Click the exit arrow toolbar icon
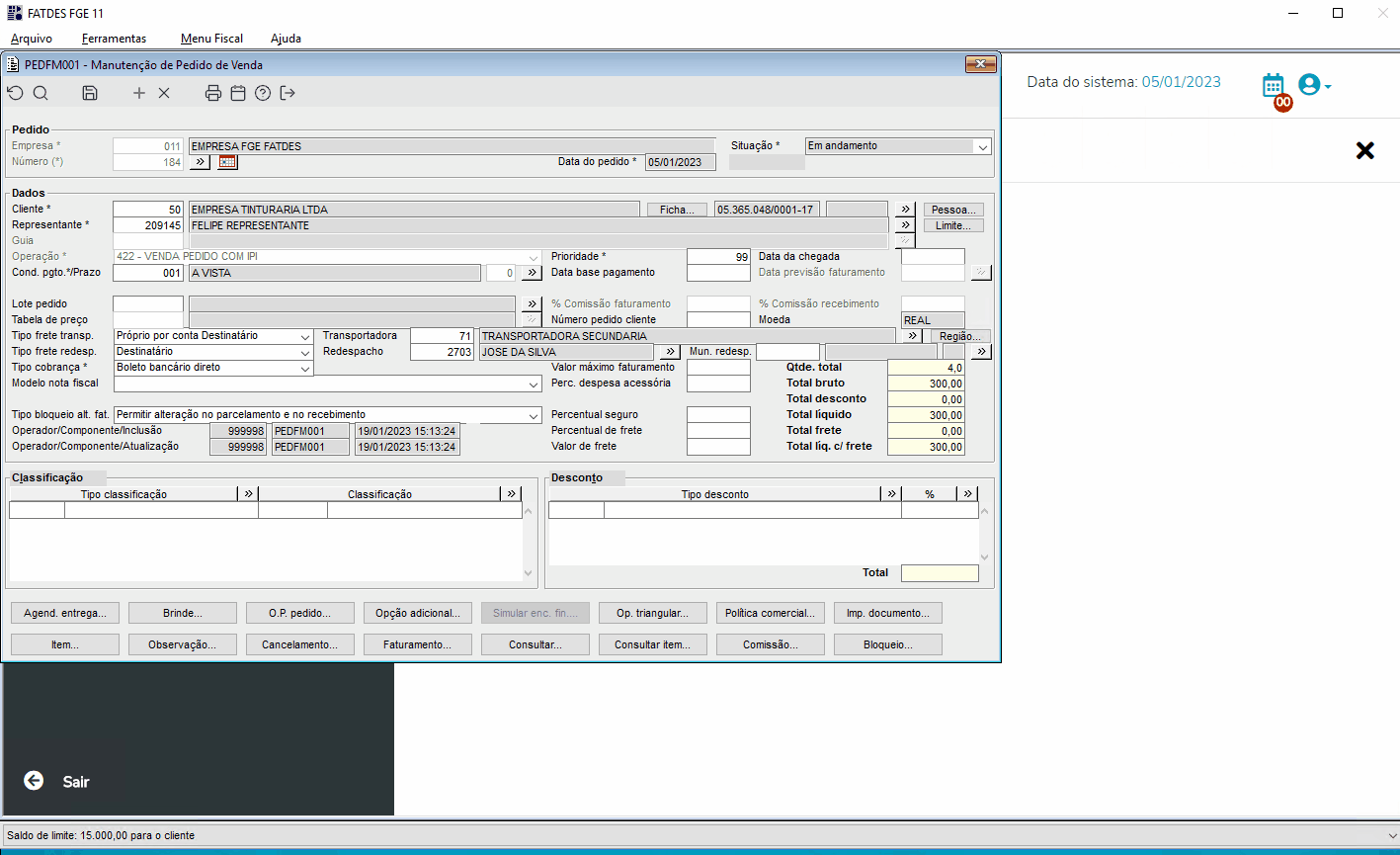The height and width of the screenshot is (855, 1400). pos(288,93)
